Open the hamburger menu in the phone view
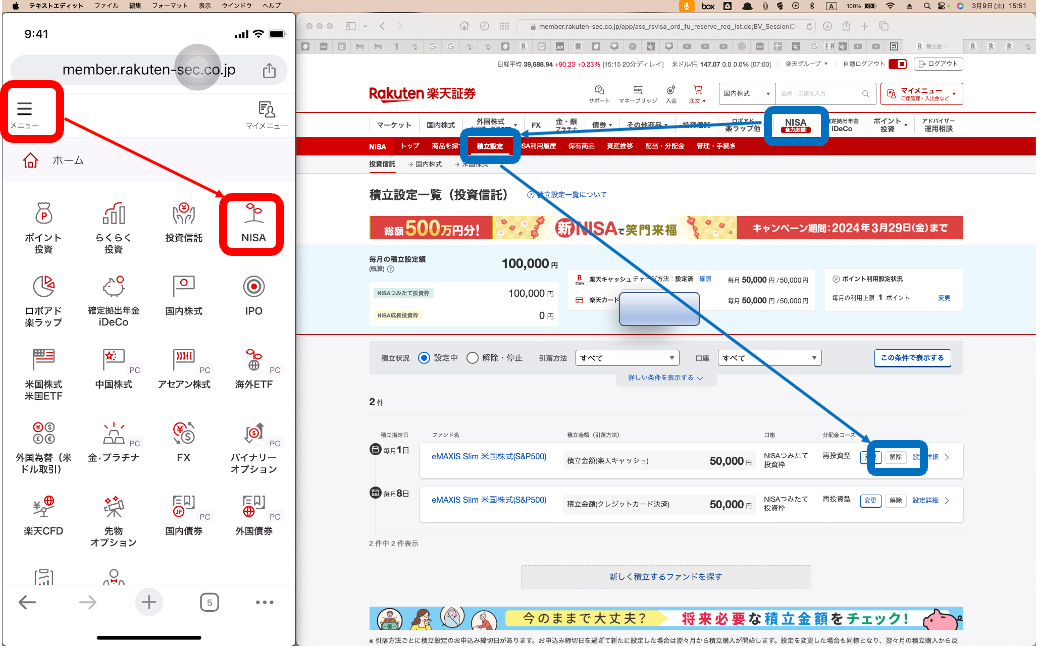This screenshot has width=1042, height=652. pos(25,109)
